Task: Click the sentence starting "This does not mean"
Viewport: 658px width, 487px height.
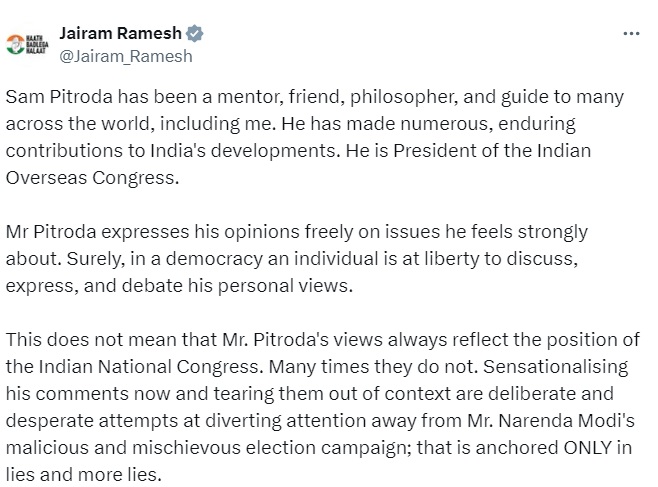Action: pos(323,353)
